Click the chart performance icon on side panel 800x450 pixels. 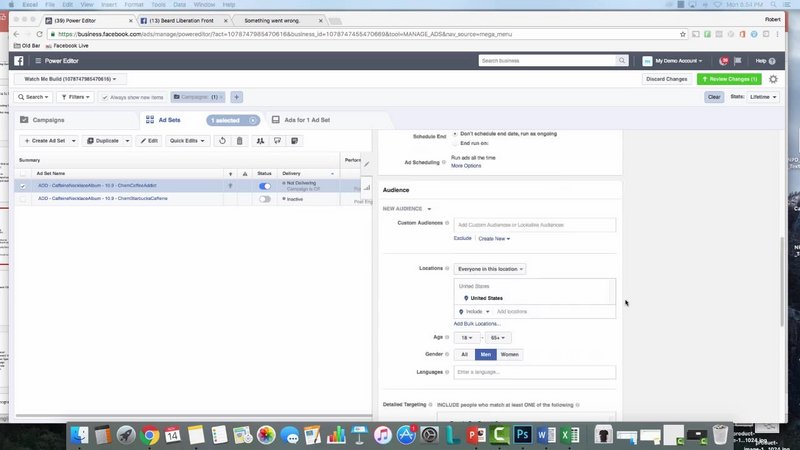367,187
